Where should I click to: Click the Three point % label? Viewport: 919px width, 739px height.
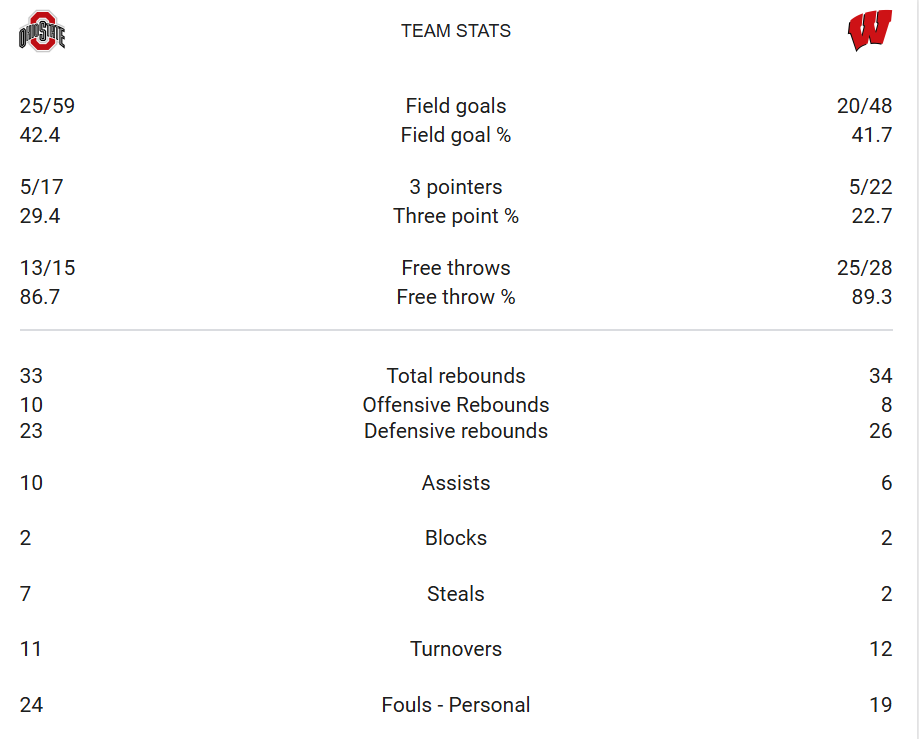point(456,216)
